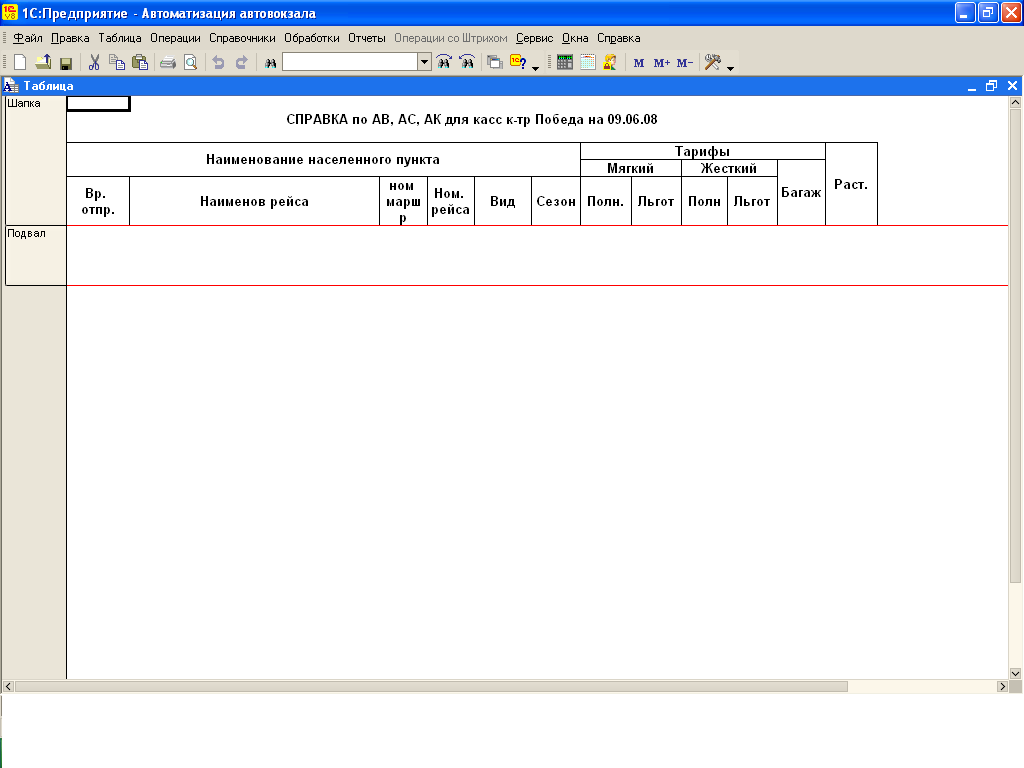1024x768 pixels.
Task: Select the Тарифы header cell
Action: 703,152
